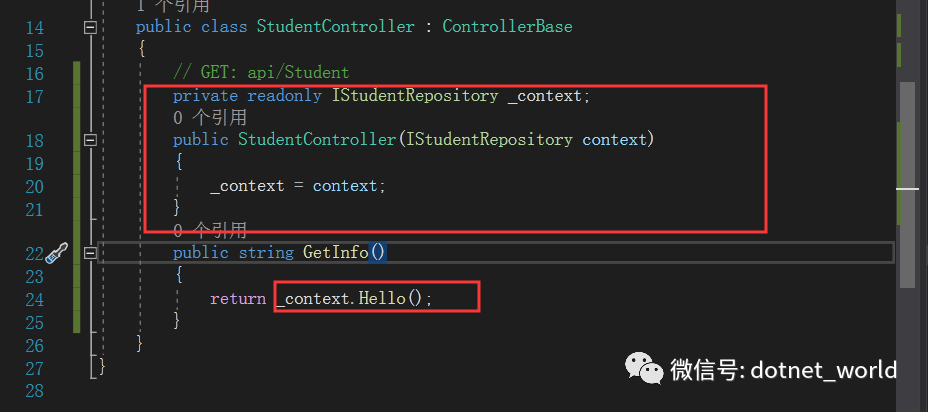
Task: Click line number 17 in the gutter
Action: coord(34,96)
